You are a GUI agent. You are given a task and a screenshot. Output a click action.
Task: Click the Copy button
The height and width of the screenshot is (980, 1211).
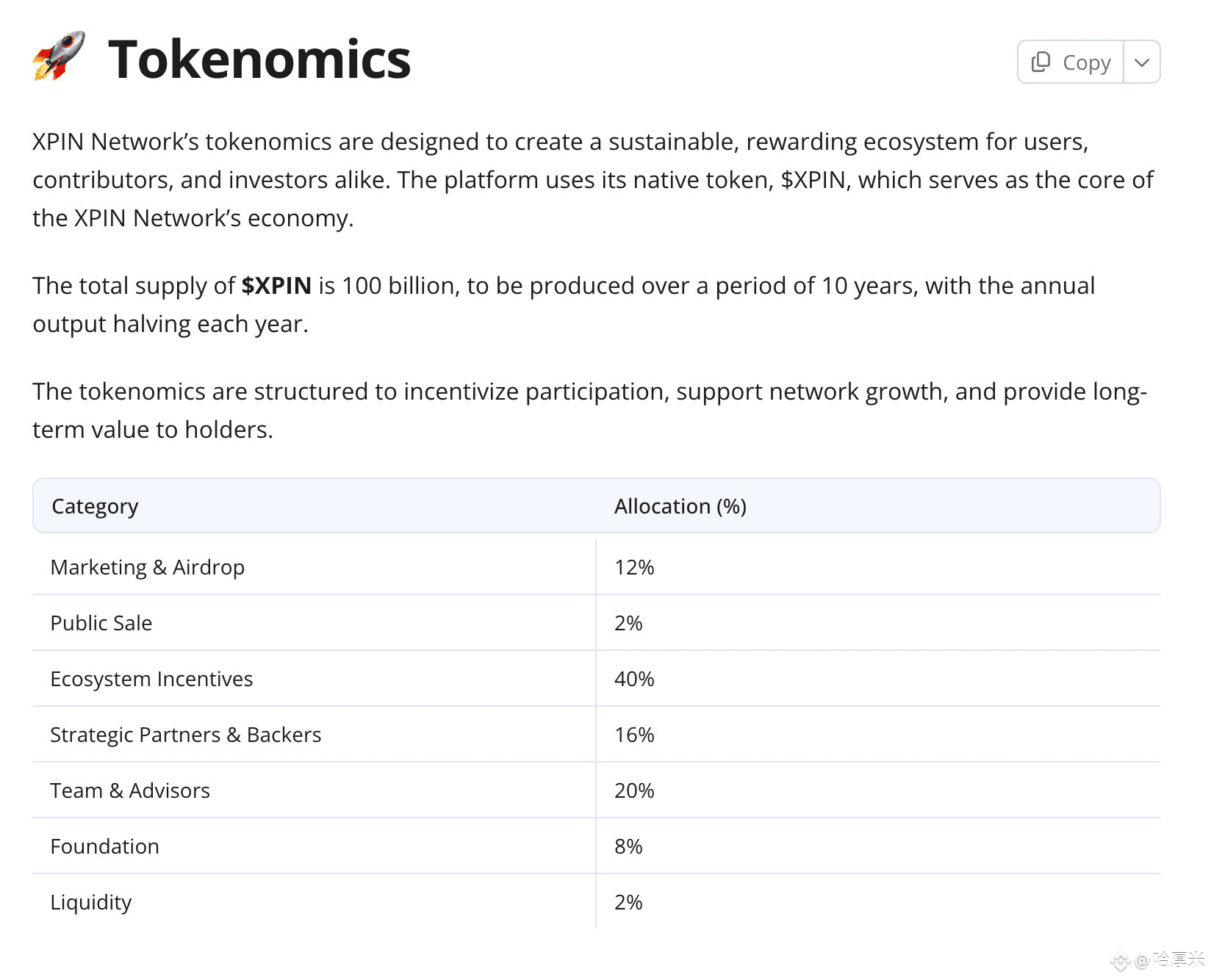pyautogui.click(x=1071, y=62)
